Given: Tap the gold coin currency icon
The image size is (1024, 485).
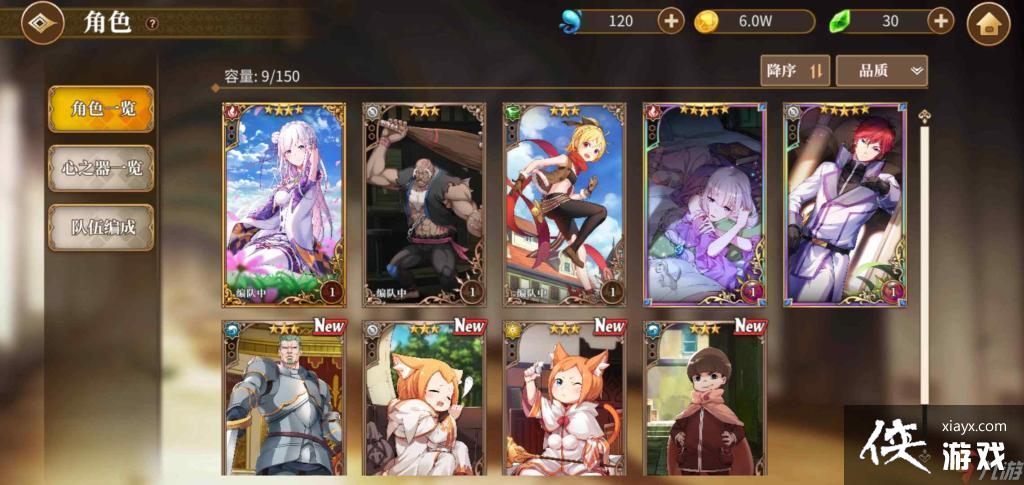Looking at the screenshot, I should point(707,22).
